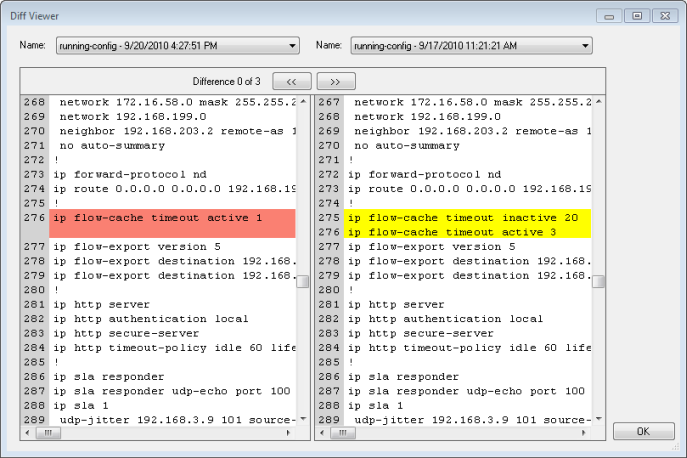Click left line 286 'ip sla responder'
Image resolution: width=687 pixels, height=458 pixels.
pos(109,377)
